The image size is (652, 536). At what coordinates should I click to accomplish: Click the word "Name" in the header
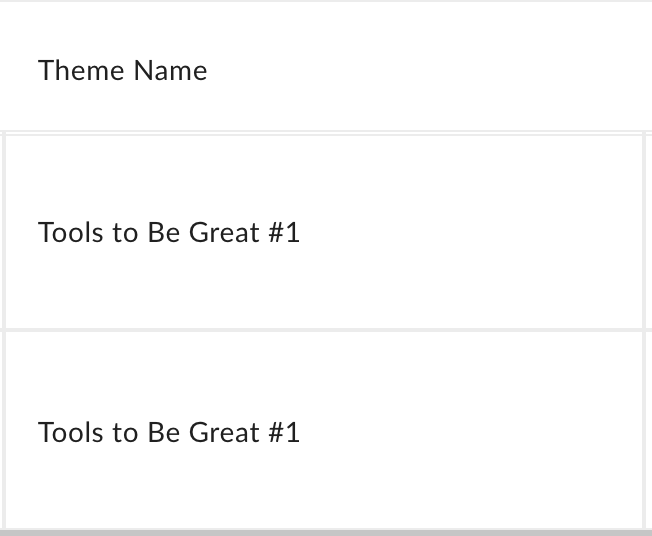click(x=170, y=70)
